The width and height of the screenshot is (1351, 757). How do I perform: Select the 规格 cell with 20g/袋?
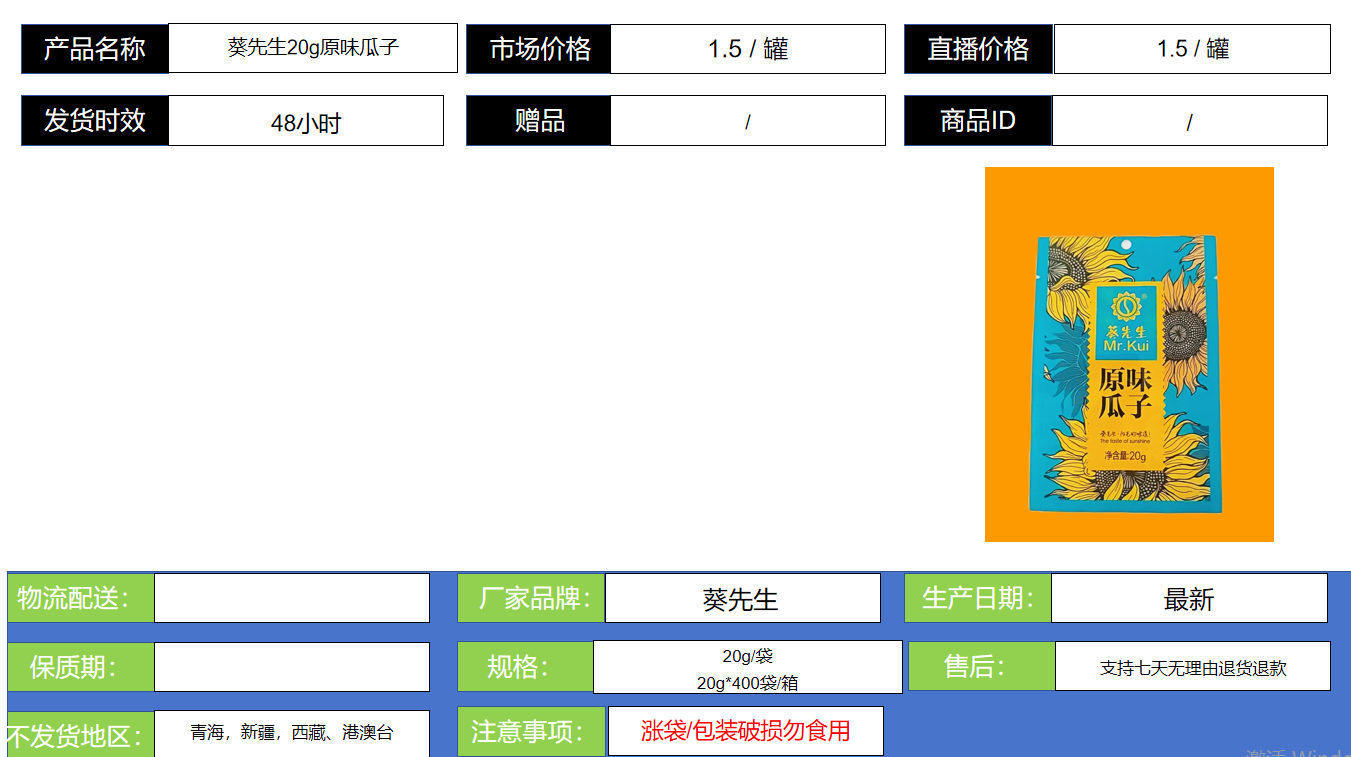pos(747,668)
